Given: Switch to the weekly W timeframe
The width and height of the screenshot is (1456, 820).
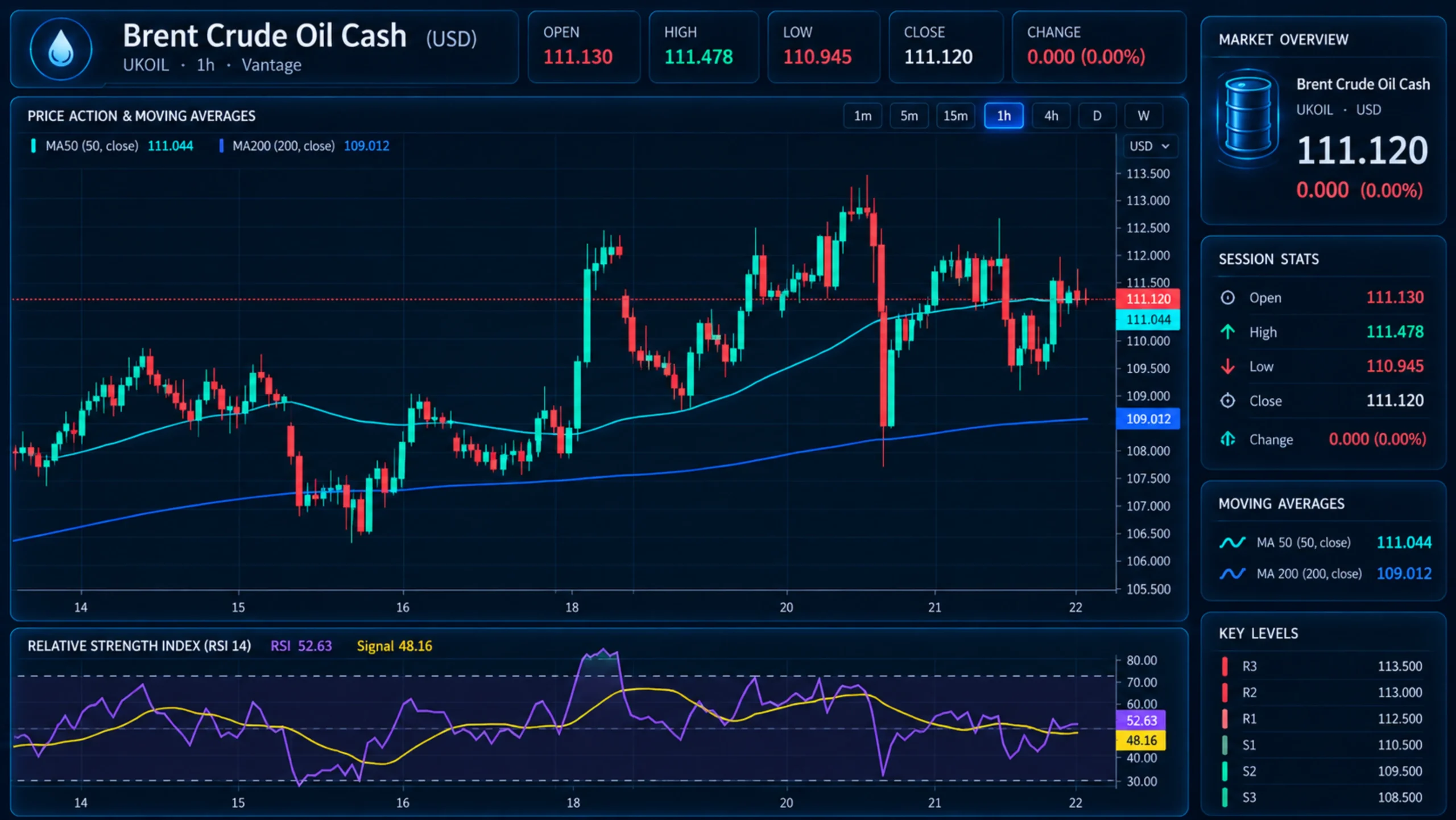Looking at the screenshot, I should [1144, 116].
